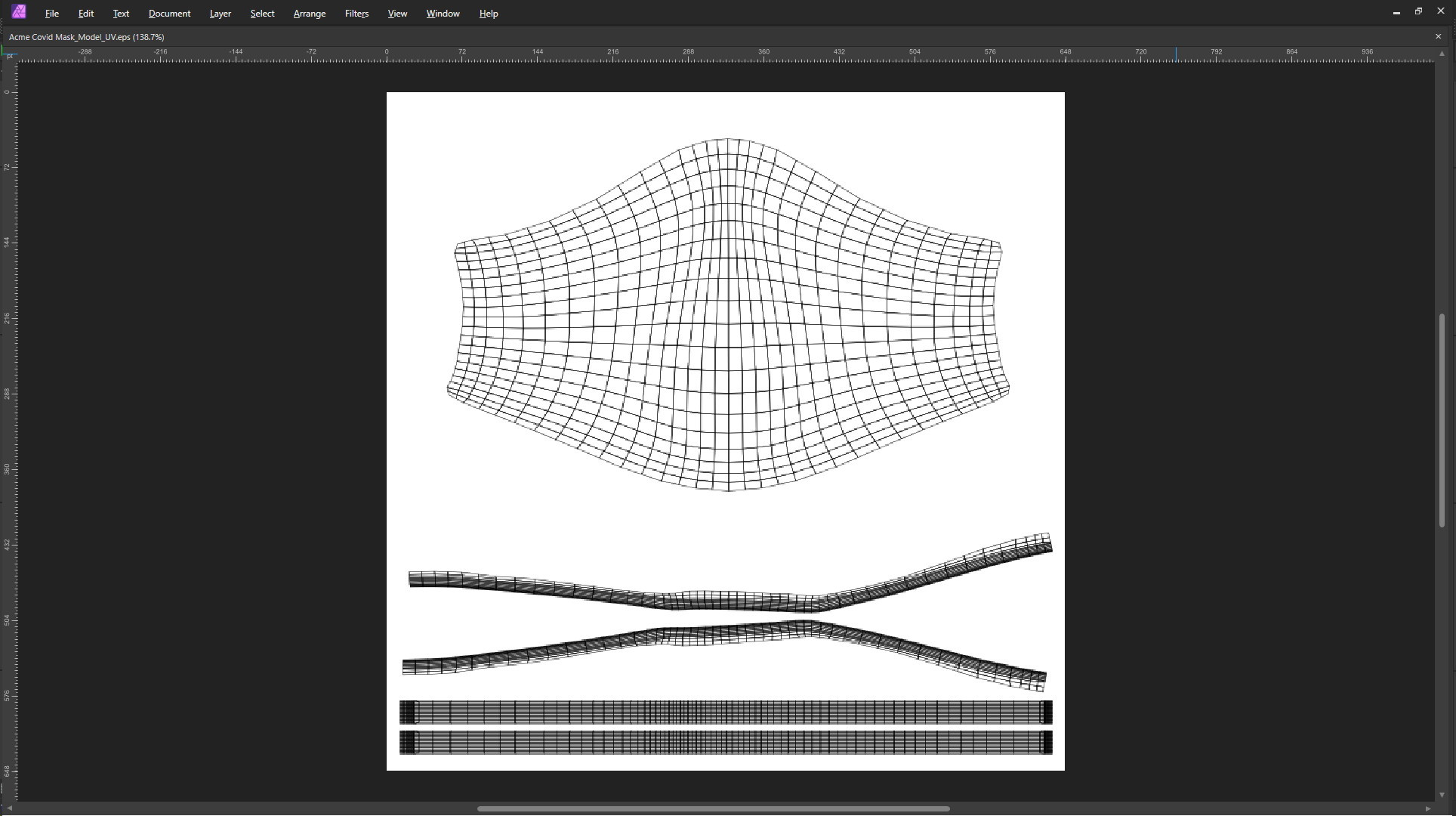
Task: Close the Acme Covid Mask_Model_UV.eps document tab
Action: tap(1438, 36)
